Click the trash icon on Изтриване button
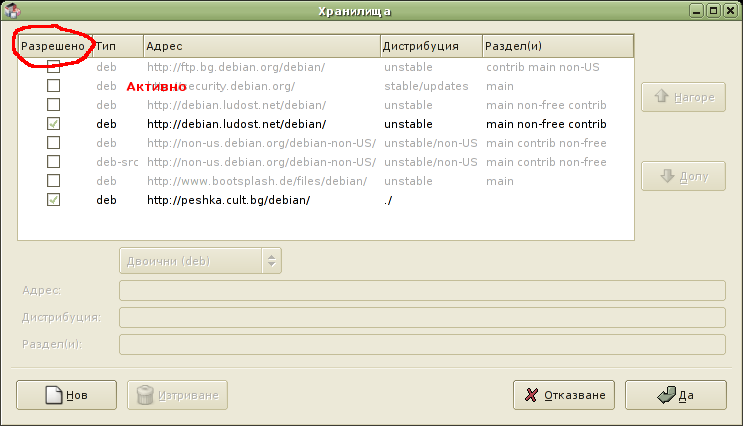Screen dimensions: 743x426 [145, 395]
